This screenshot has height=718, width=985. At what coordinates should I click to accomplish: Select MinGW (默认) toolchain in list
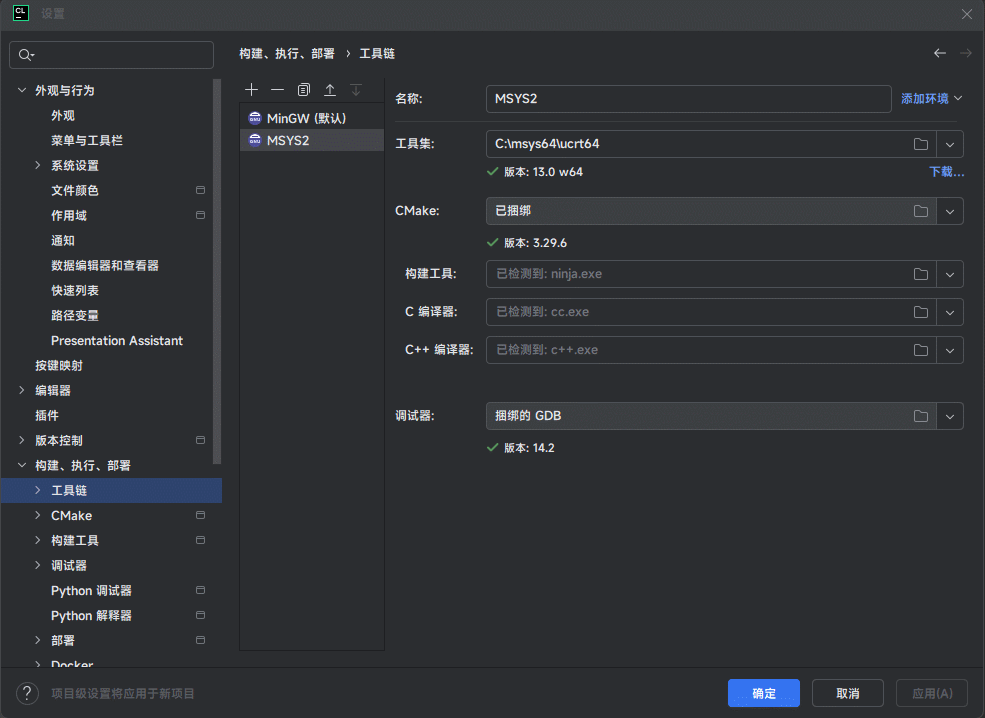pos(306,118)
